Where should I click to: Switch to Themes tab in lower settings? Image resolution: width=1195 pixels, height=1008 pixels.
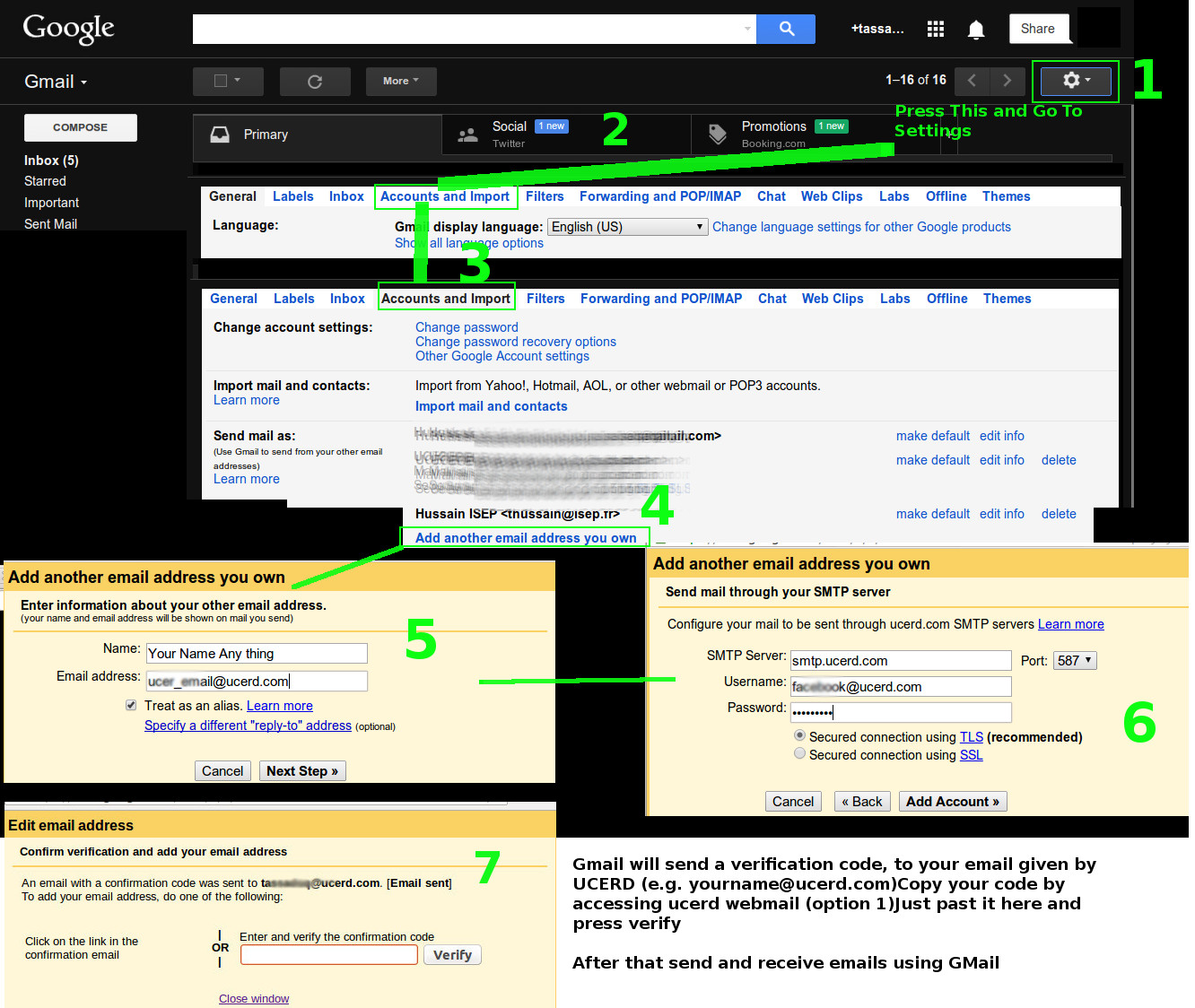click(x=1007, y=299)
